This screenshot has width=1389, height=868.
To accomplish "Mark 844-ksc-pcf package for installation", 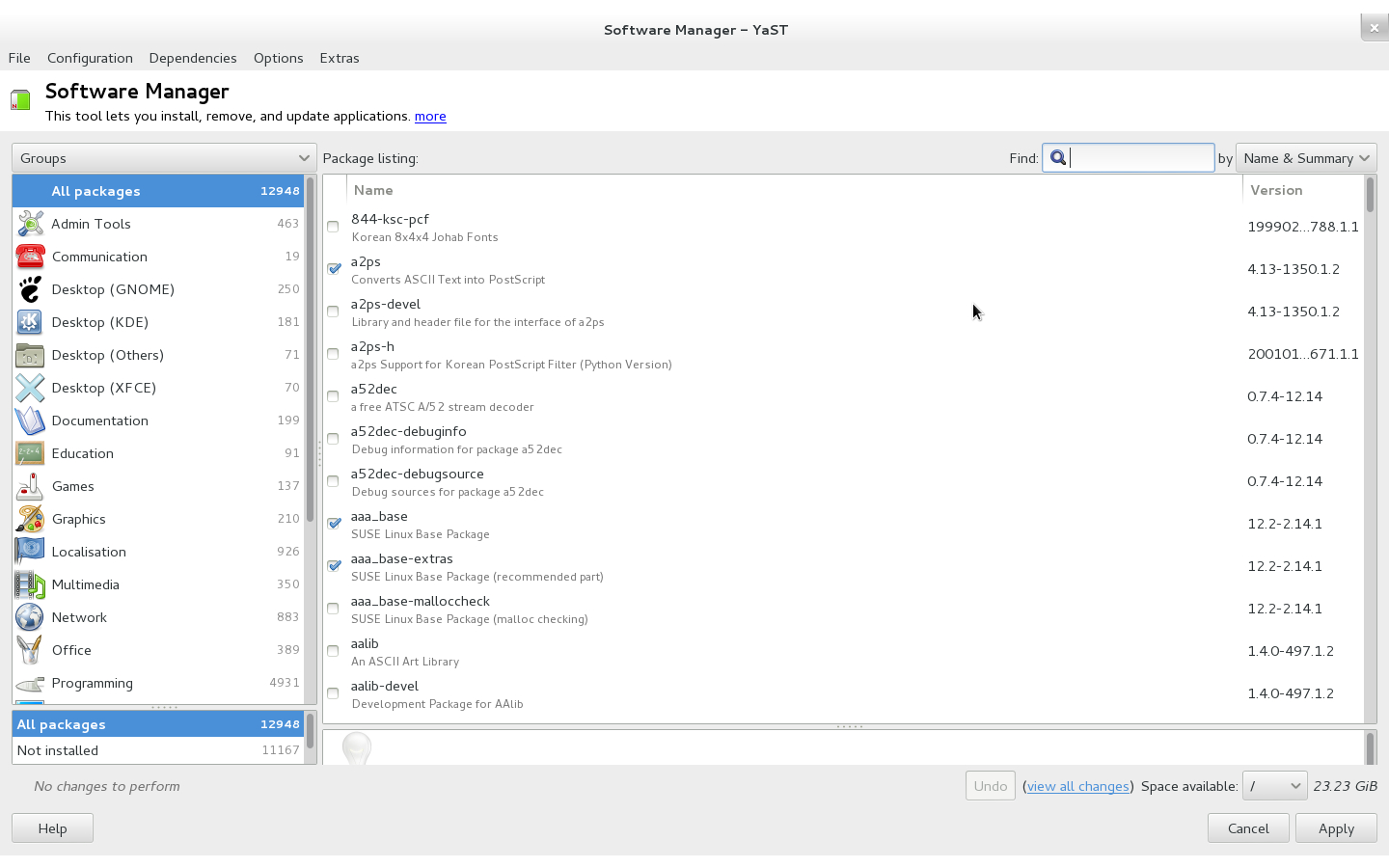I will point(334,227).
